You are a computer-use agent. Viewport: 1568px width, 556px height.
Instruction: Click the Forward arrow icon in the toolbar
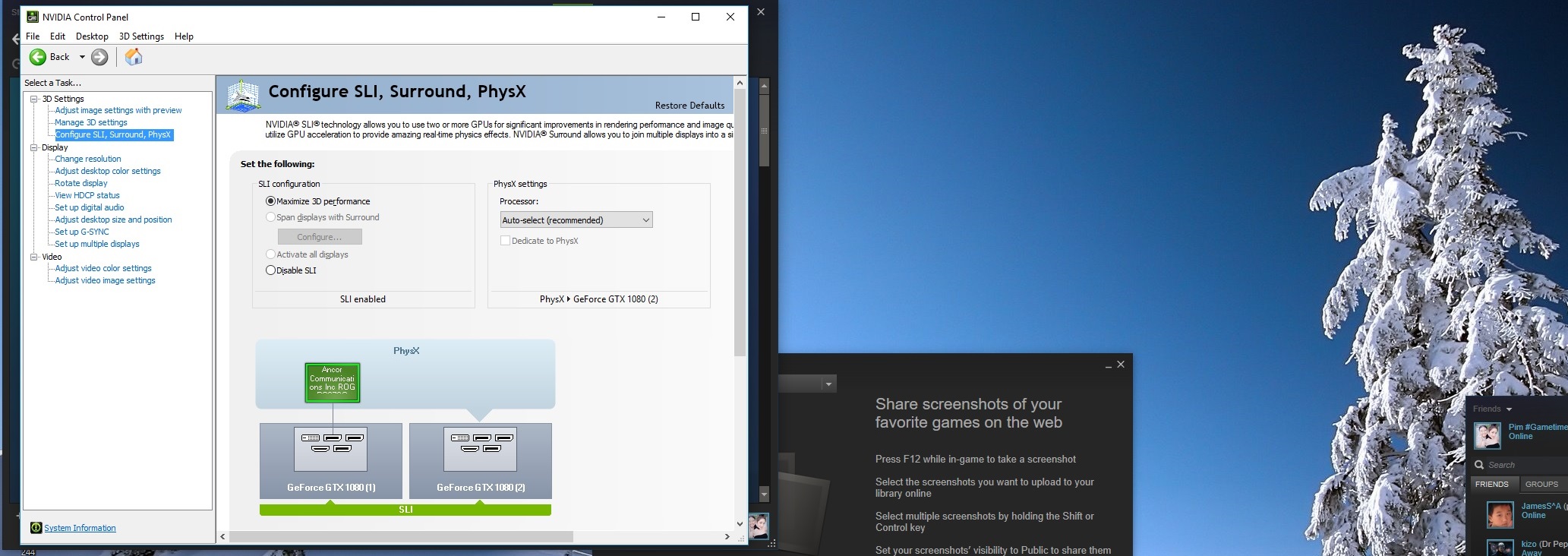click(99, 57)
